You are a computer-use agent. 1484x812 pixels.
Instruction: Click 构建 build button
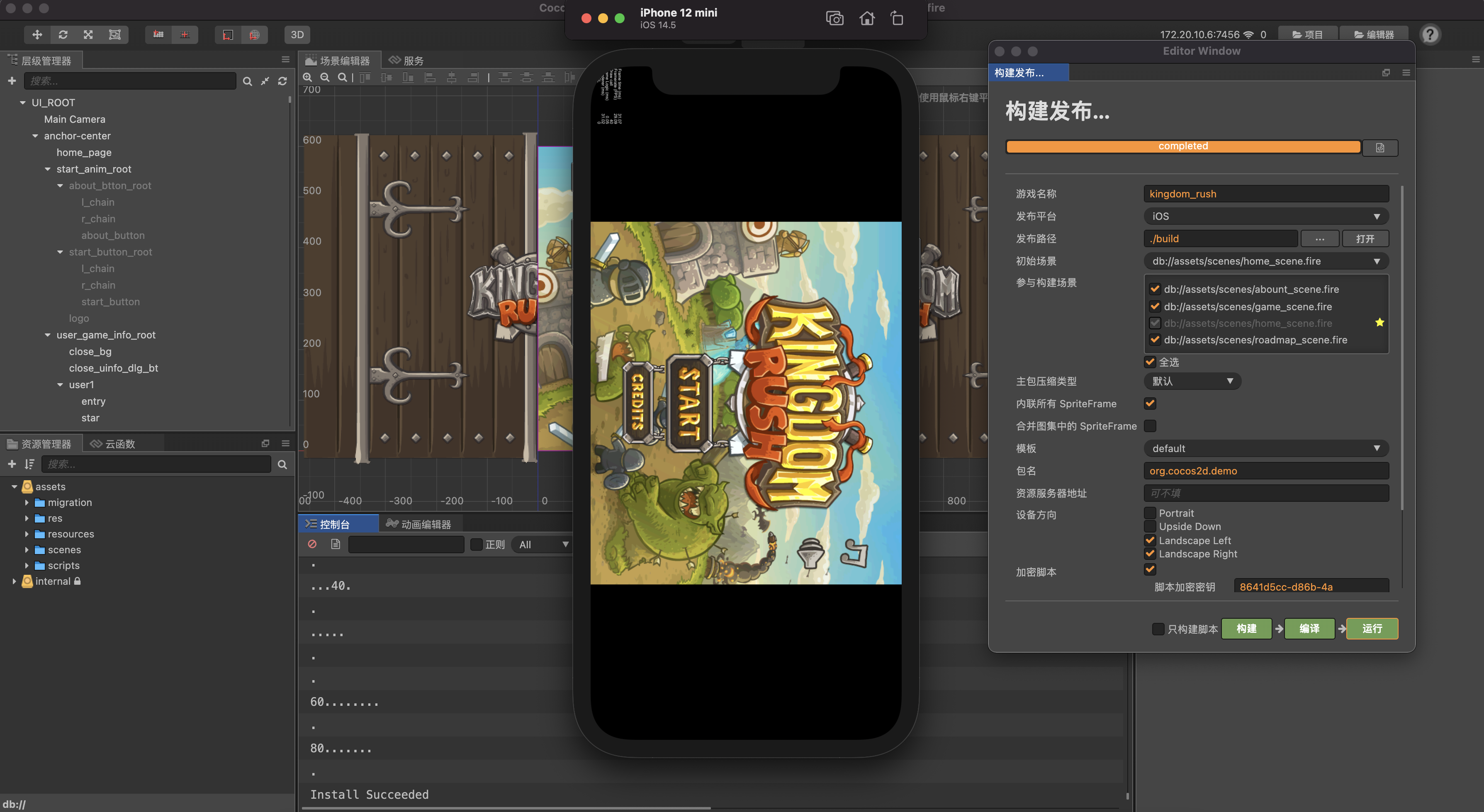pos(1246,629)
